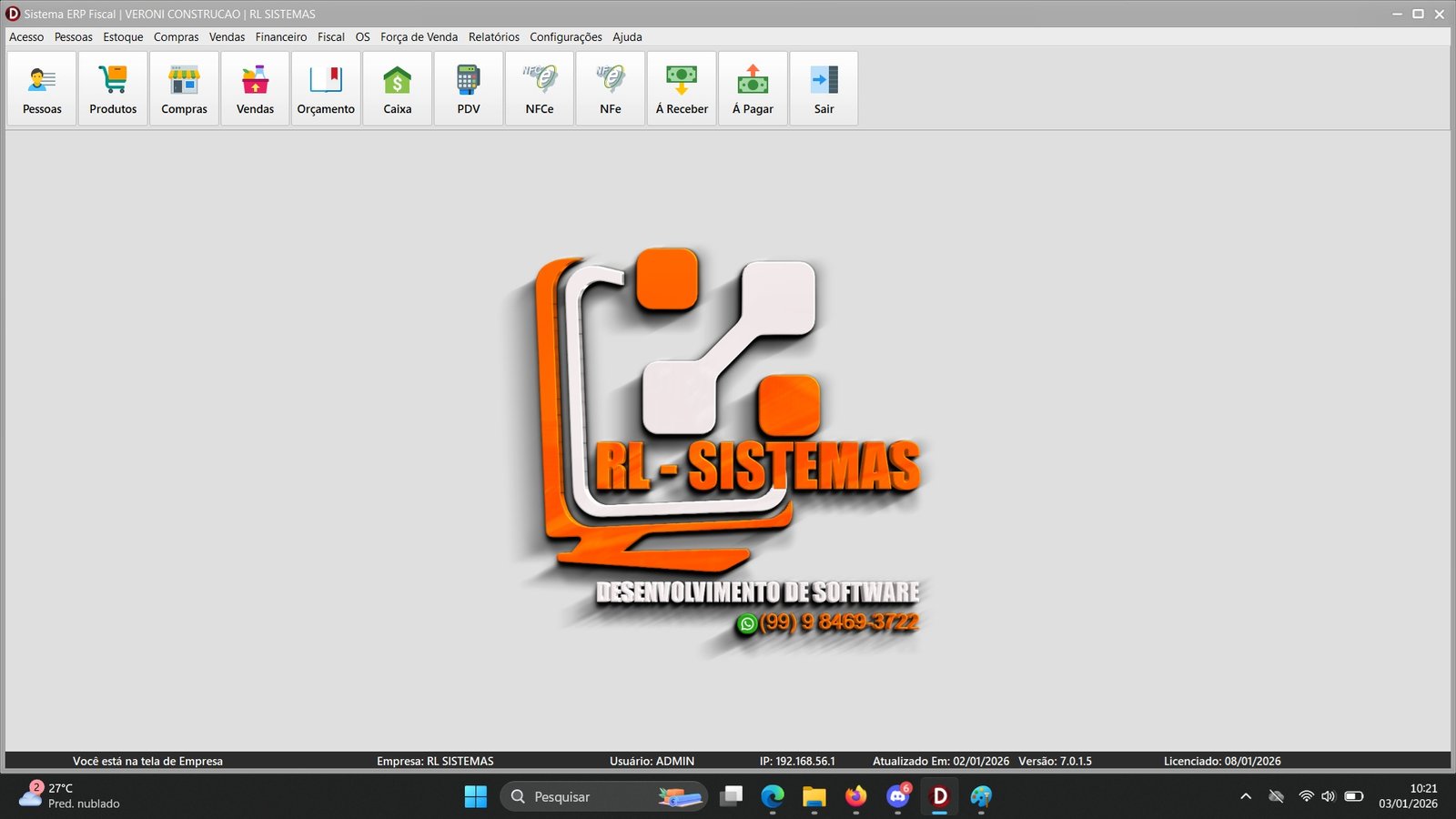Click the Sair exit button

[824, 88]
